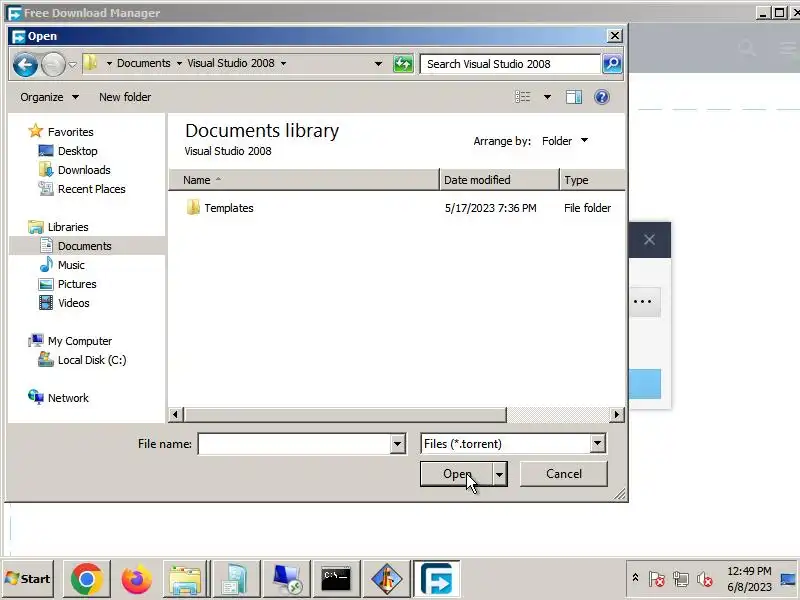This screenshot has width=800, height=600.
Task: Open Desktop in the navigation pane
Action: coord(78,151)
